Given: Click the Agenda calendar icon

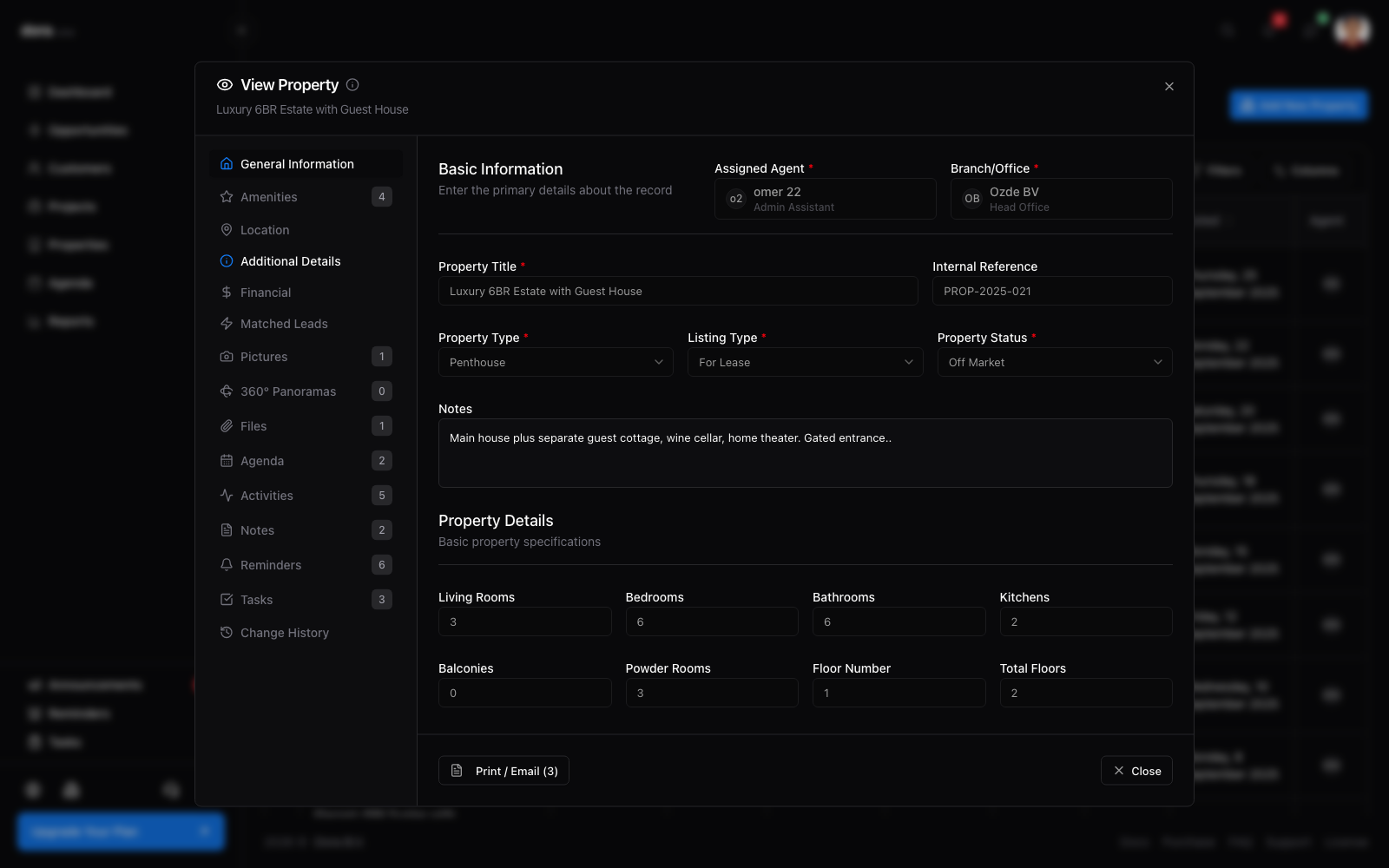Looking at the screenshot, I should click(x=227, y=461).
